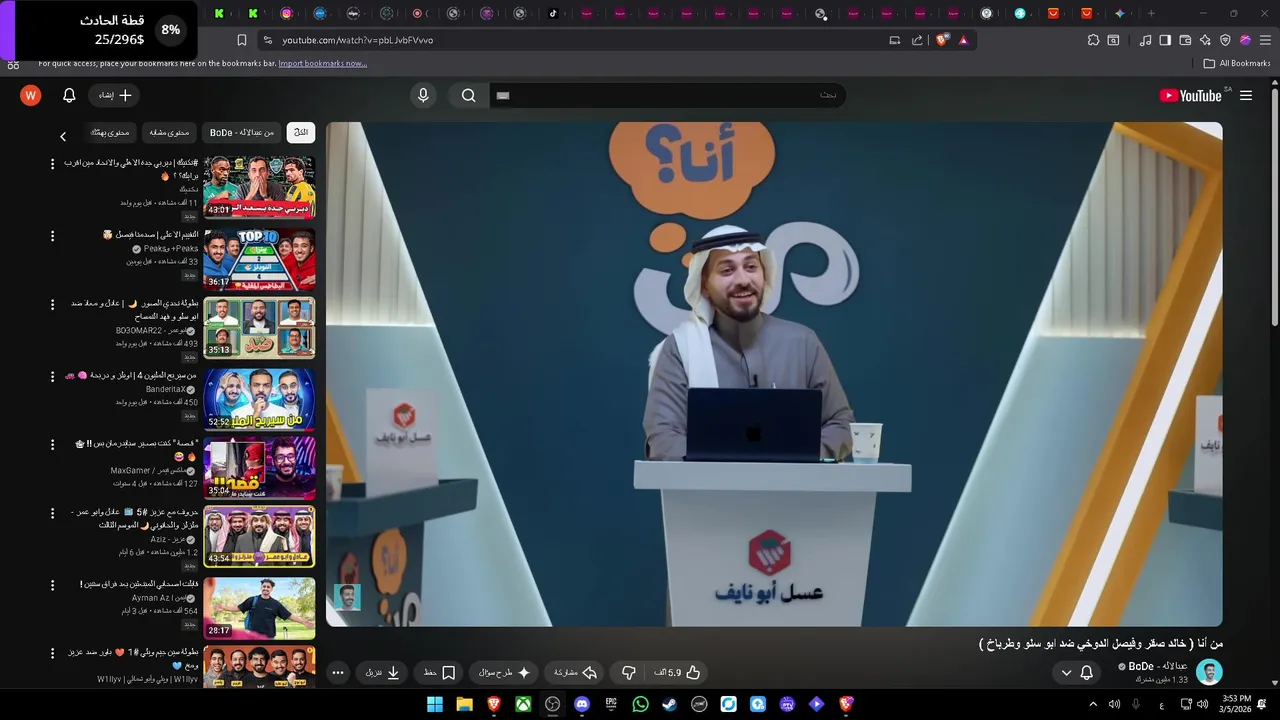The image size is (1280, 720).
Task: Toggle subscription notification bell for BoDe
Action: [1087, 673]
